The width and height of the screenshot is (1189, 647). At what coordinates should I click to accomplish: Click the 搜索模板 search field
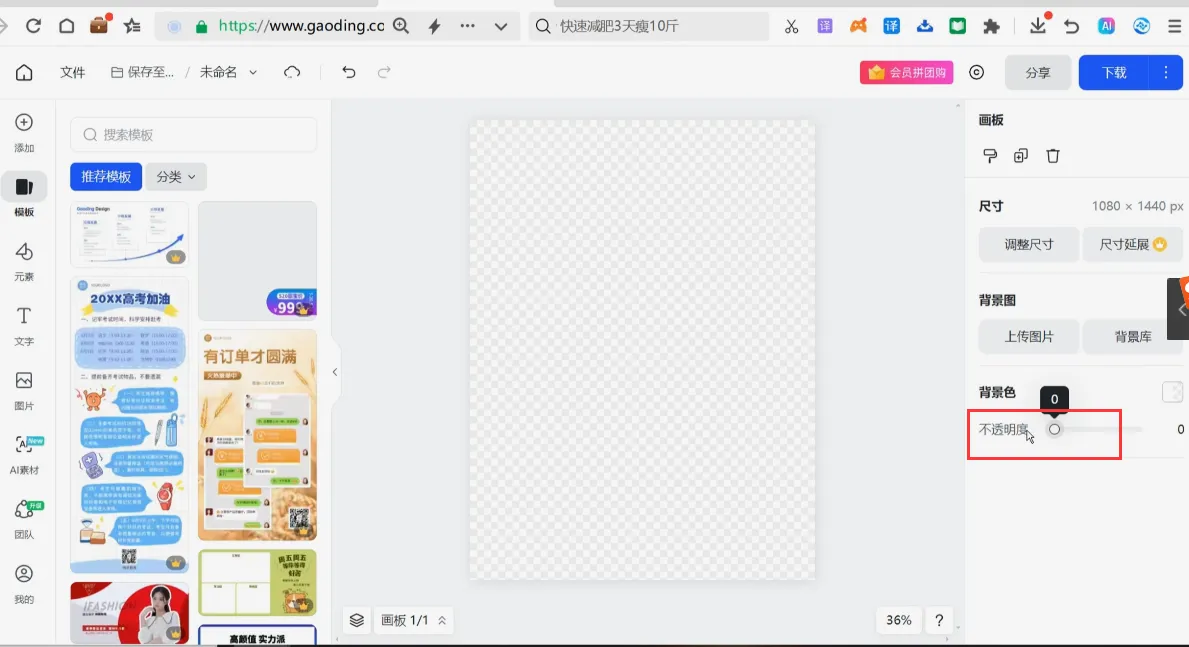click(193, 135)
